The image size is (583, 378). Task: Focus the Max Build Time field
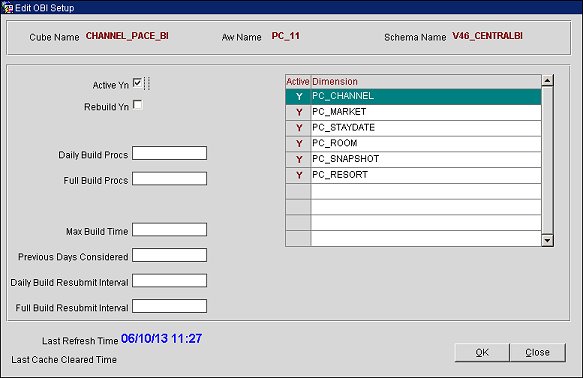170,230
